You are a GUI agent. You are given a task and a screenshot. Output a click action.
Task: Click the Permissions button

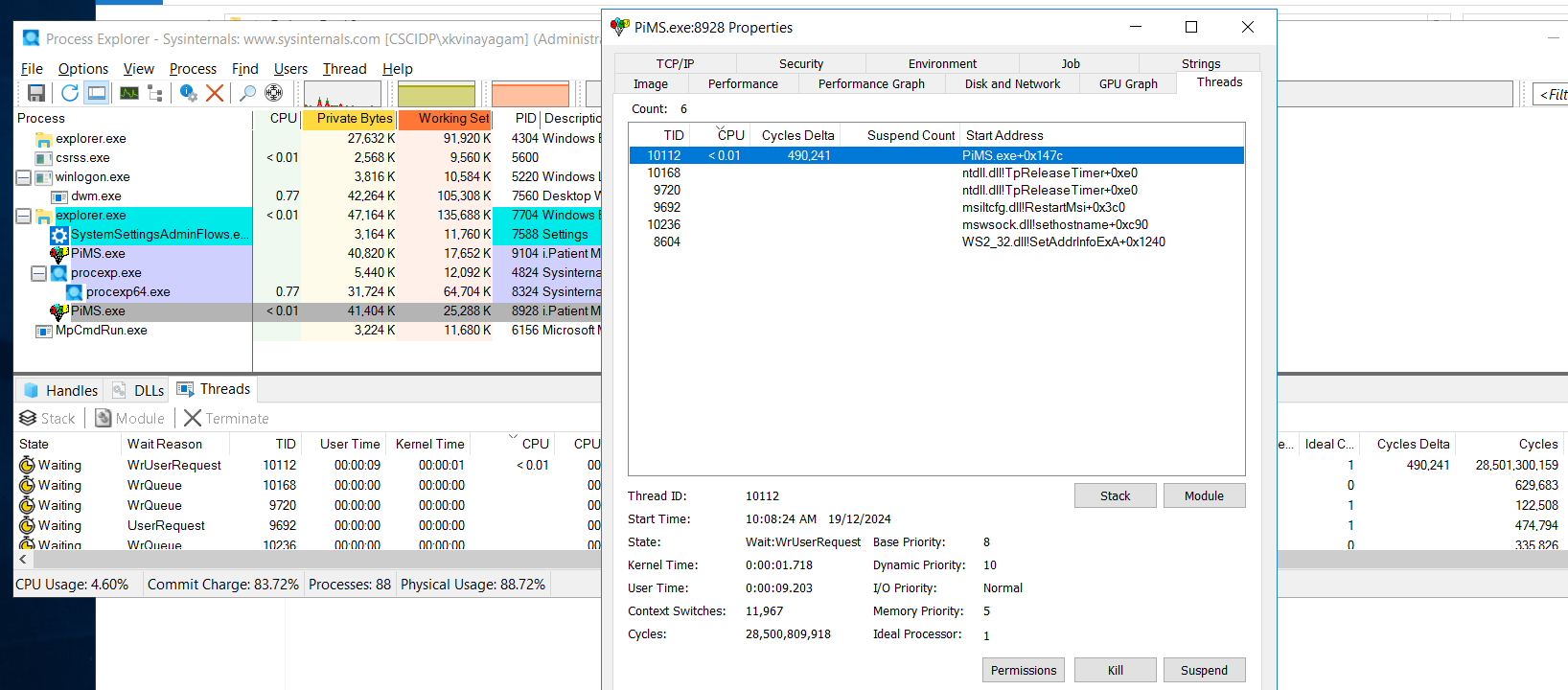[x=1024, y=670]
